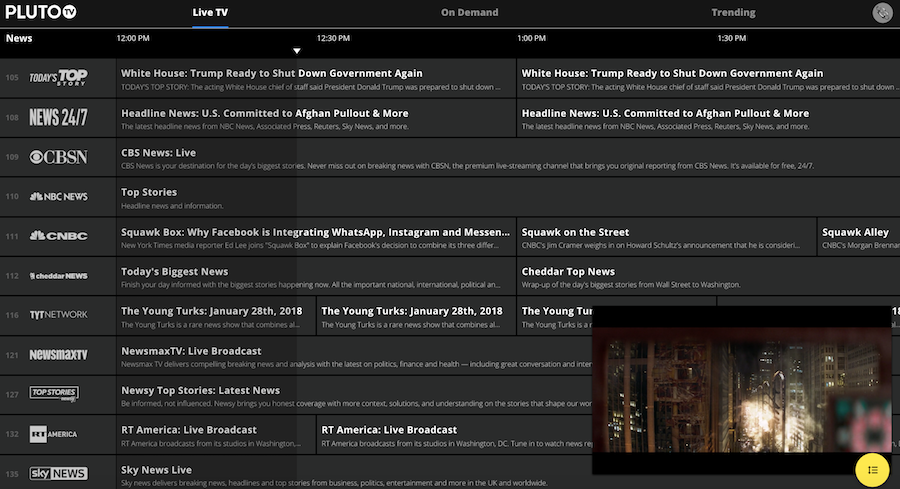Screen dimensions: 900x489
Task: Click the current time marker on the timeline
Action: tap(297, 50)
